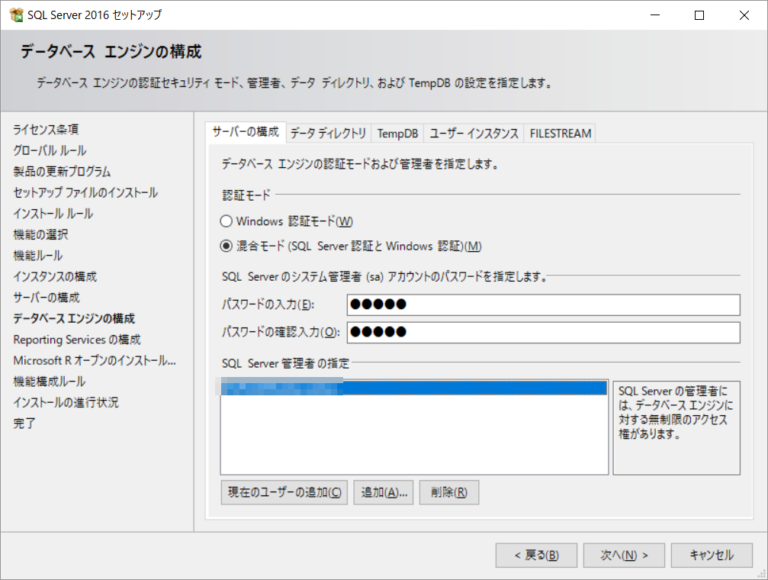Click the パスワードの確認入力 field
Image resolution: width=768 pixels, height=580 pixels.
(x=542, y=332)
